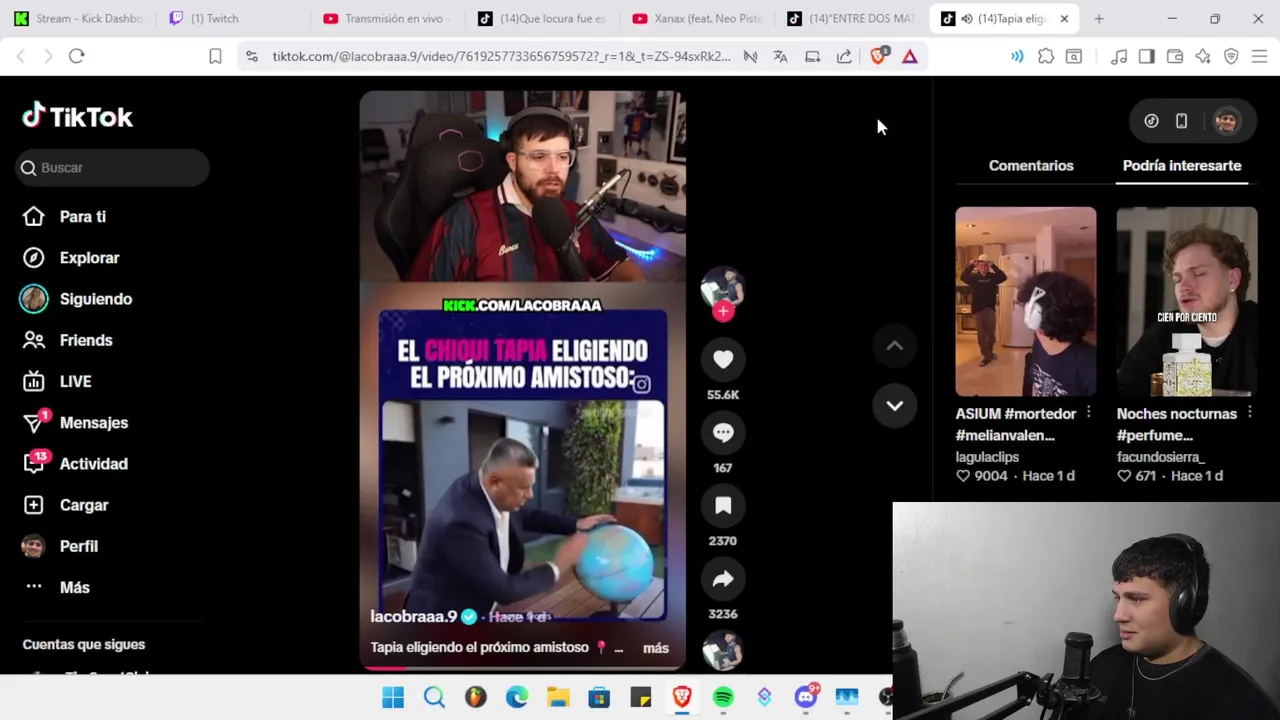Viewport: 1280px width, 720px height.
Task: Open browser extensions puzzle icon
Action: pyautogui.click(x=1046, y=56)
